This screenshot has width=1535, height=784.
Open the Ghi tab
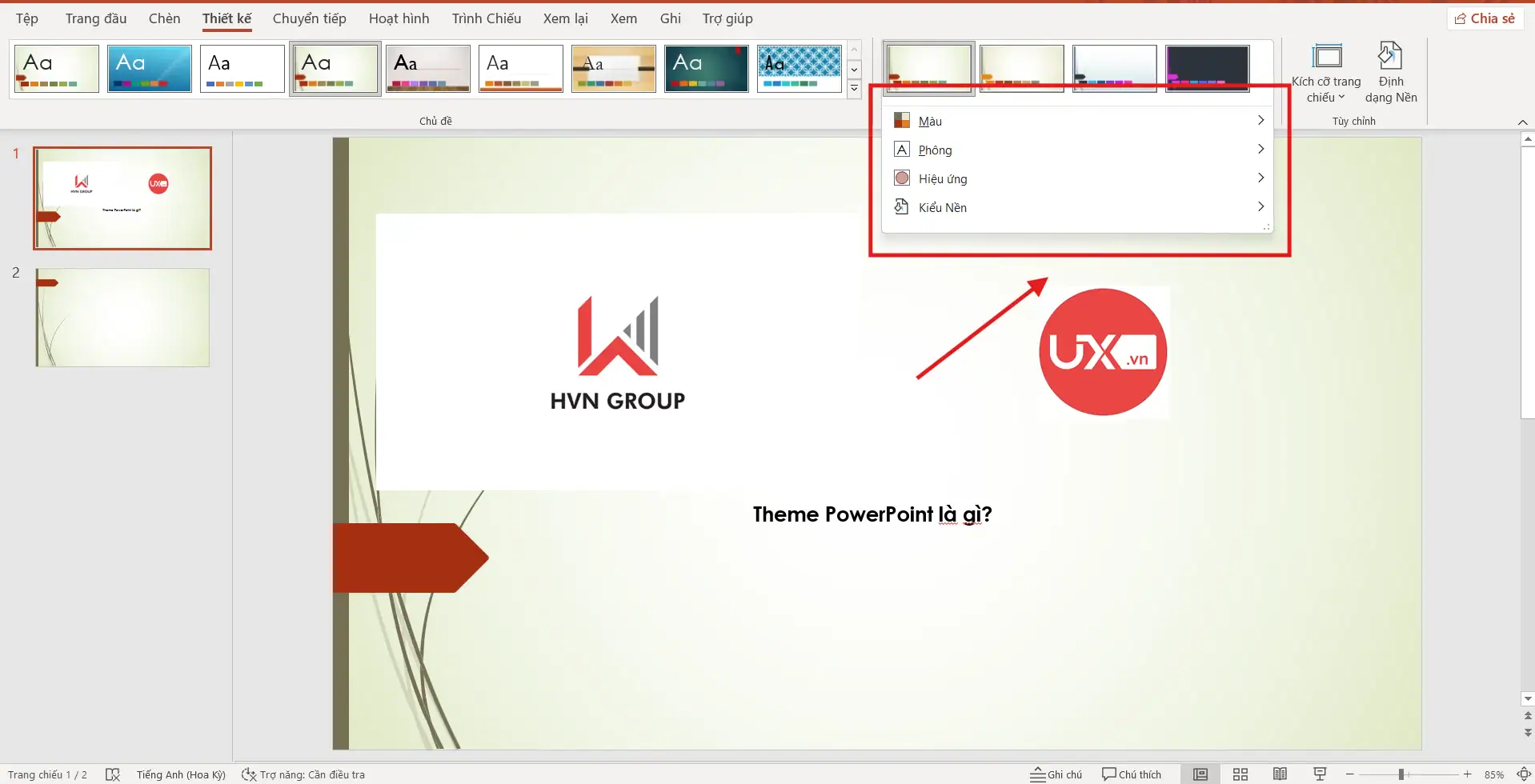(x=671, y=18)
